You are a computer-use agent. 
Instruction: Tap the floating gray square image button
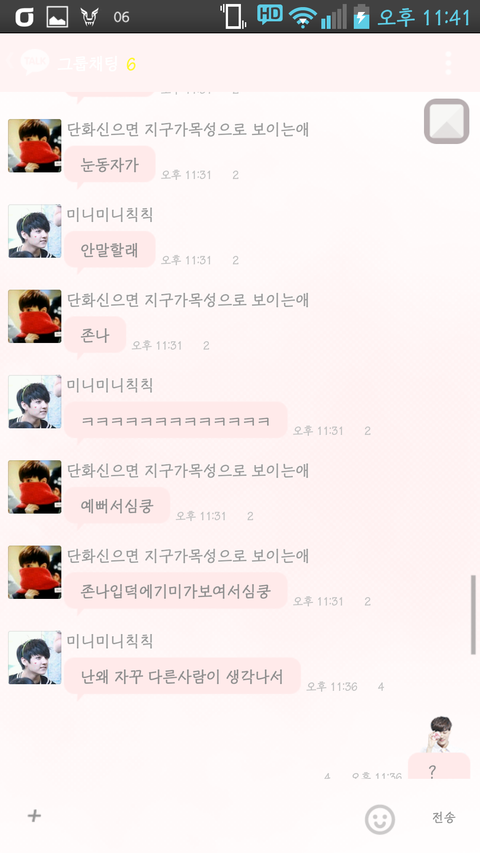pyautogui.click(x=446, y=121)
